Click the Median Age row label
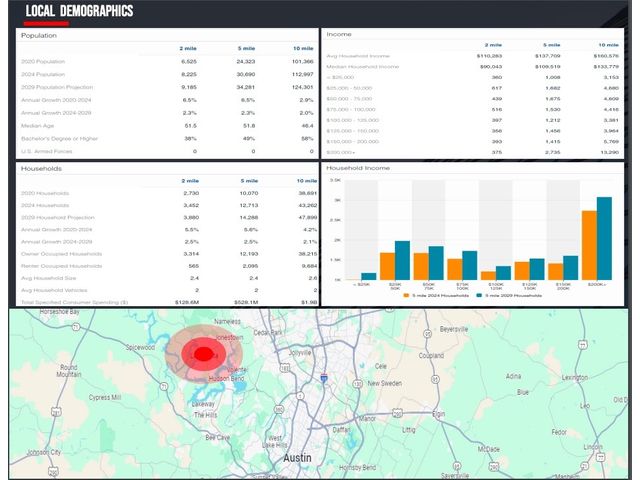The image size is (640, 480). point(38,126)
